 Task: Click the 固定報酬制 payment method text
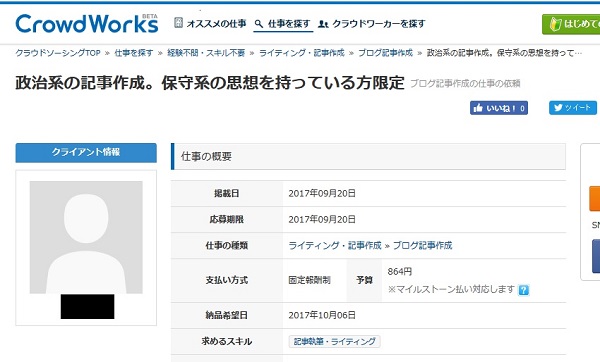309,280
